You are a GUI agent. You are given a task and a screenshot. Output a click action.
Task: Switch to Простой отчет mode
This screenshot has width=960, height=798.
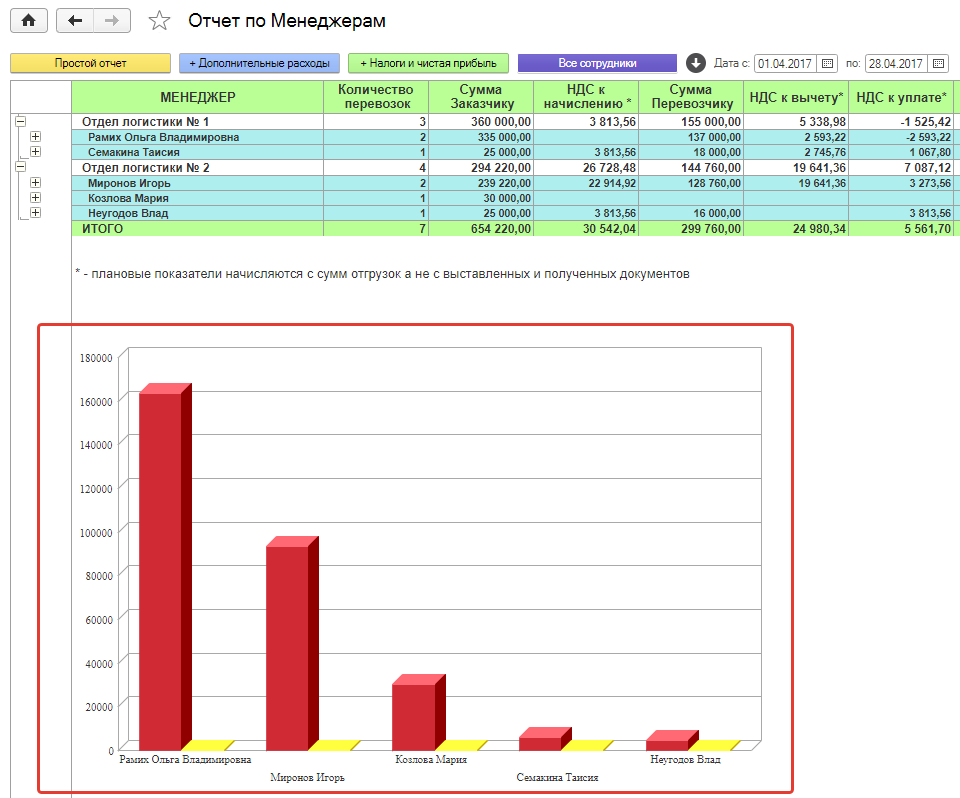coord(91,63)
